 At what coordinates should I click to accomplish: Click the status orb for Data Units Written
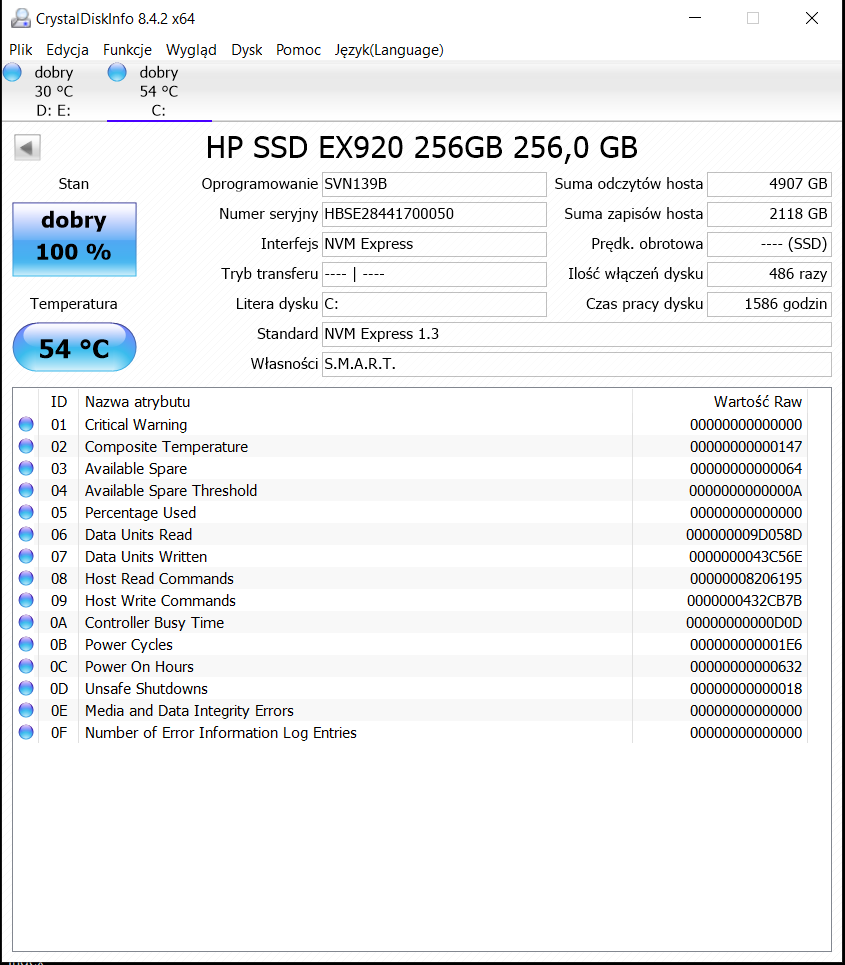click(26, 556)
